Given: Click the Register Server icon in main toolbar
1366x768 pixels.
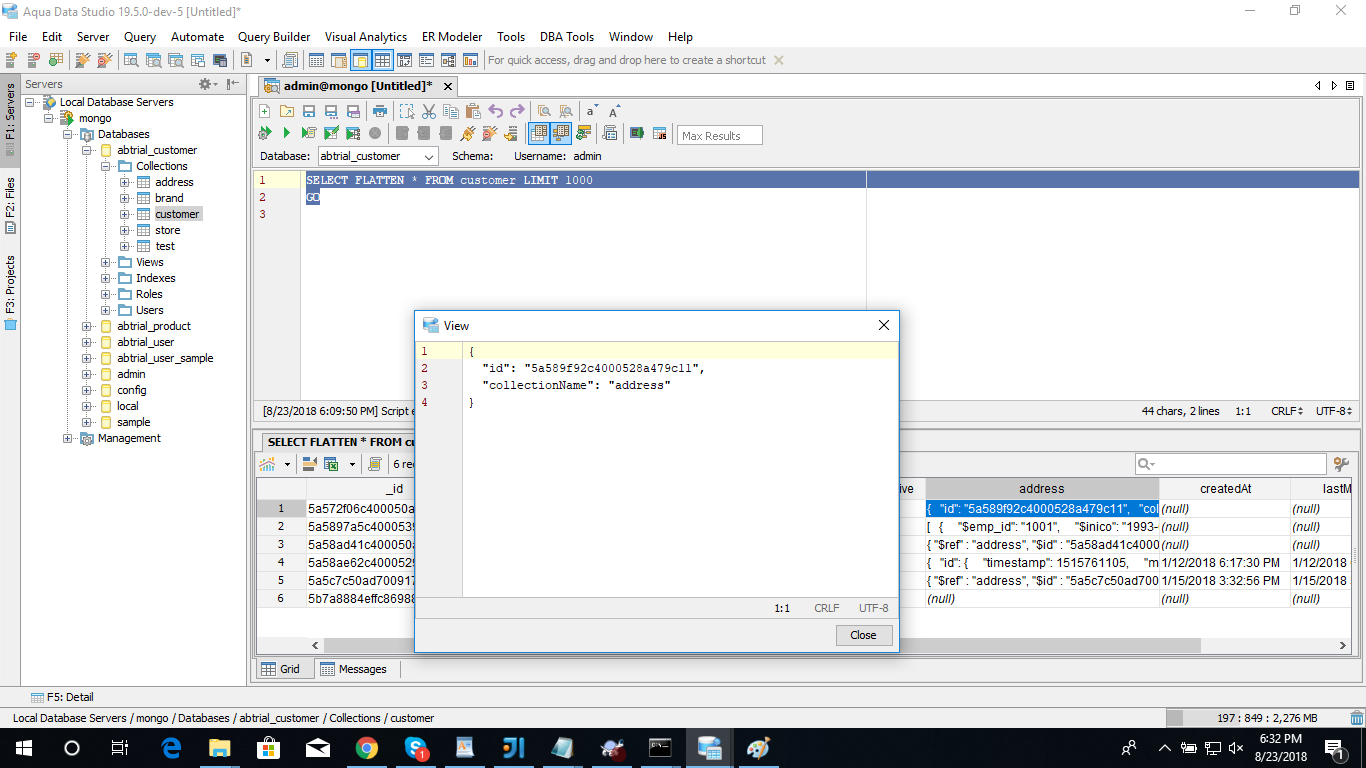Looking at the screenshot, I should [x=12, y=60].
